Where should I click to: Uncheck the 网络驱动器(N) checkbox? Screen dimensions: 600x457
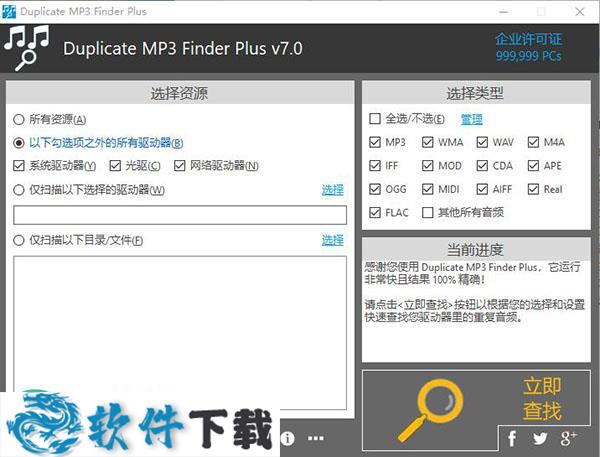[x=179, y=166]
